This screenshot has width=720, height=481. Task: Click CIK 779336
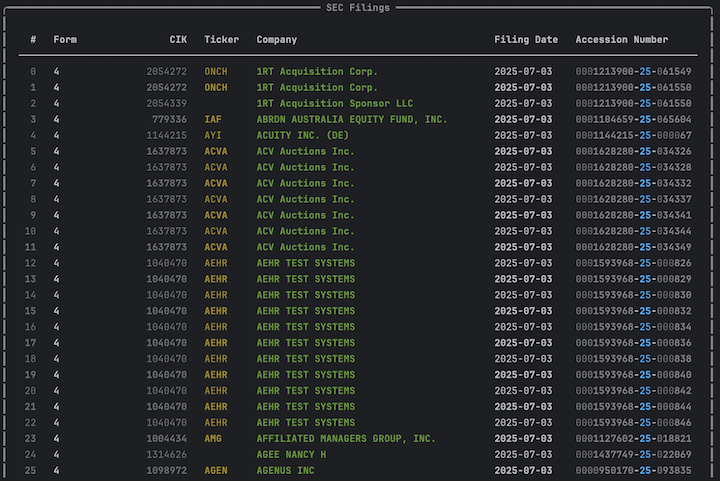point(169,119)
